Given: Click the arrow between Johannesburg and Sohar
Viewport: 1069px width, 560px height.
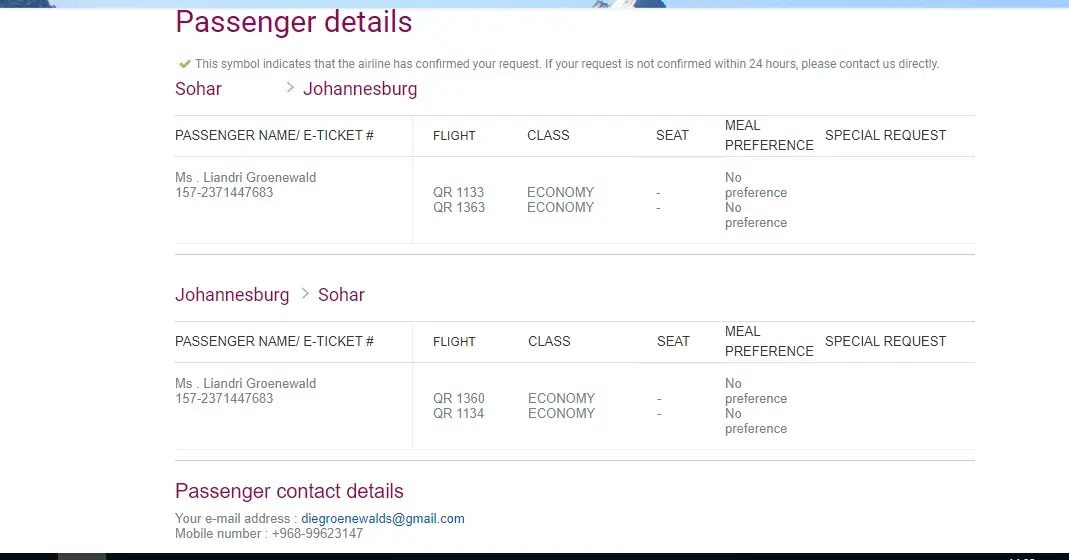Looking at the screenshot, I should pyautogui.click(x=305, y=294).
